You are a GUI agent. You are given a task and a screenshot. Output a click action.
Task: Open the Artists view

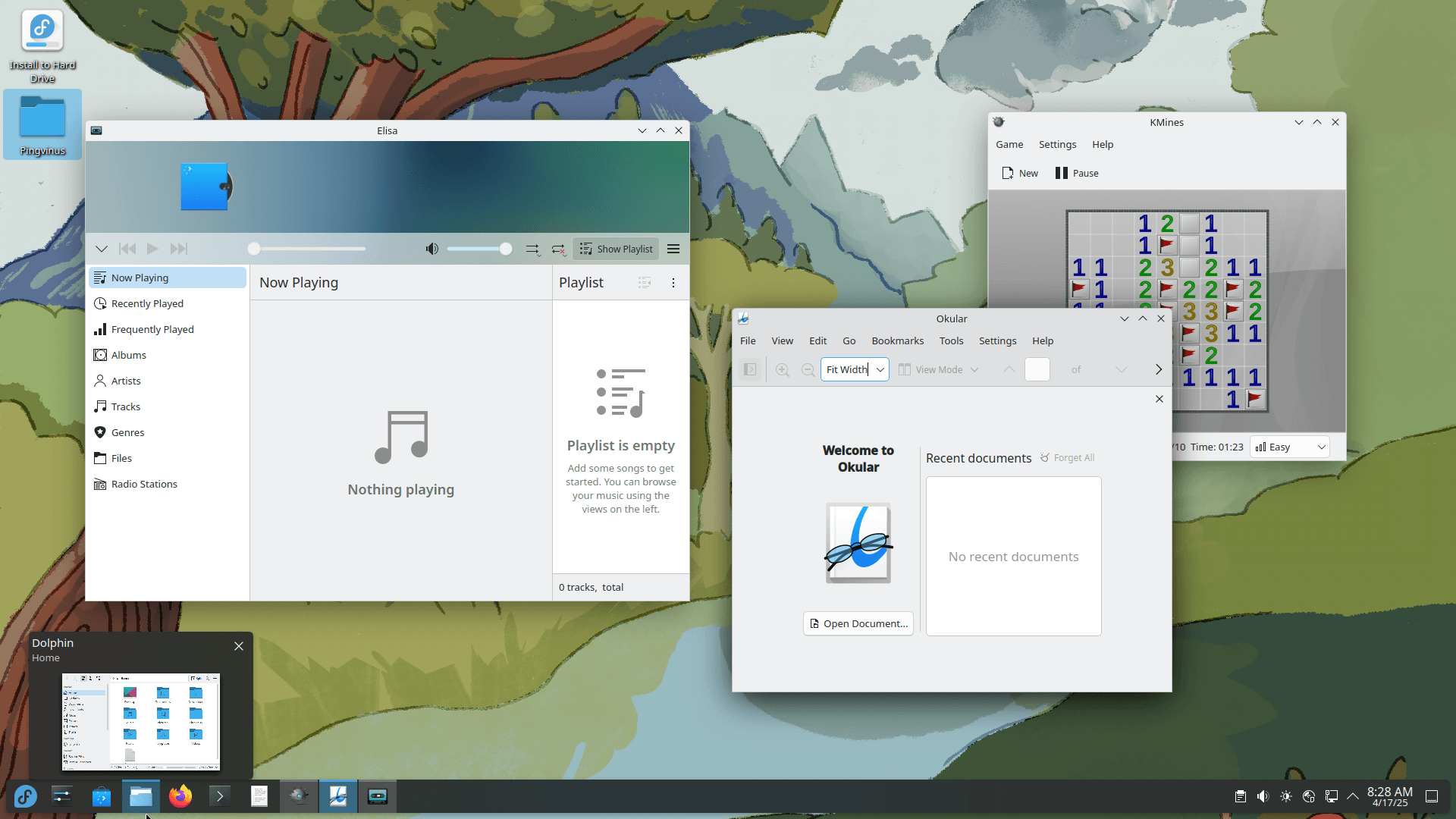168,381
